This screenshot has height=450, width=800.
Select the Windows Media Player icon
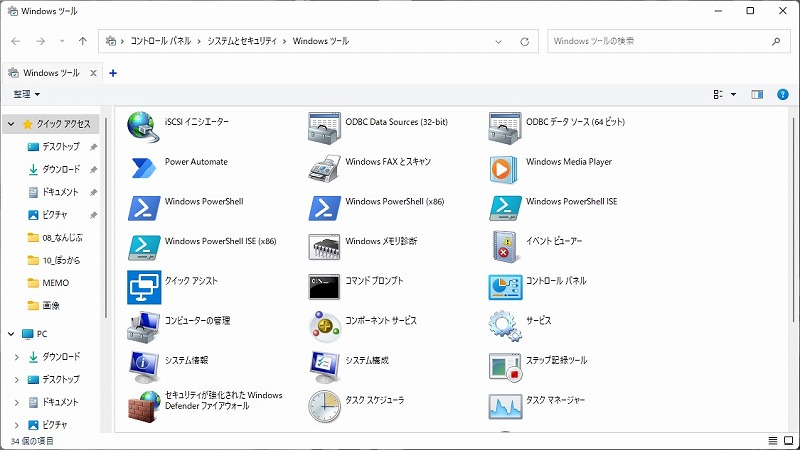click(504, 169)
